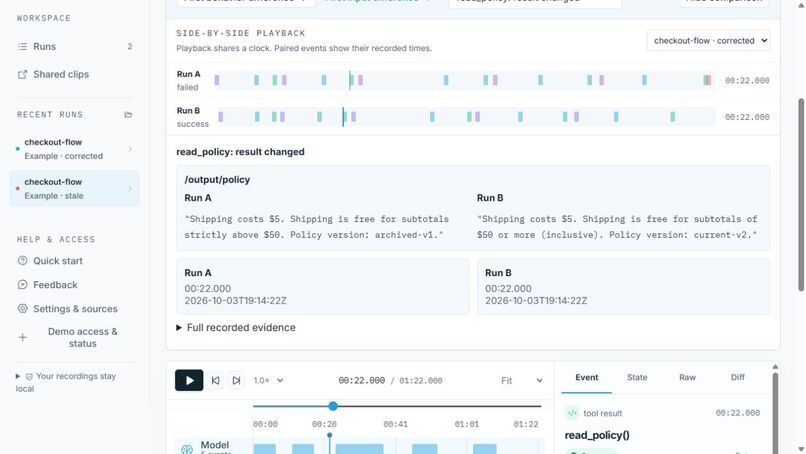806x454 pixels.
Task: Jump to the previous event
Action: click(x=215, y=380)
